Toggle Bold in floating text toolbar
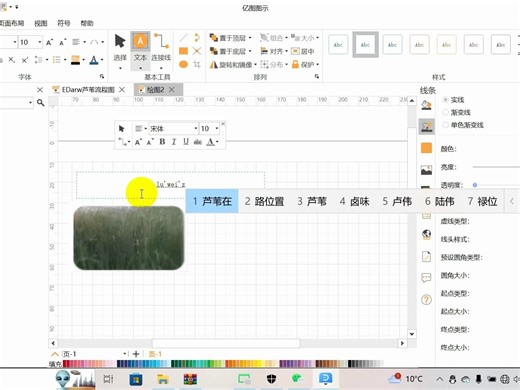 (x=162, y=142)
